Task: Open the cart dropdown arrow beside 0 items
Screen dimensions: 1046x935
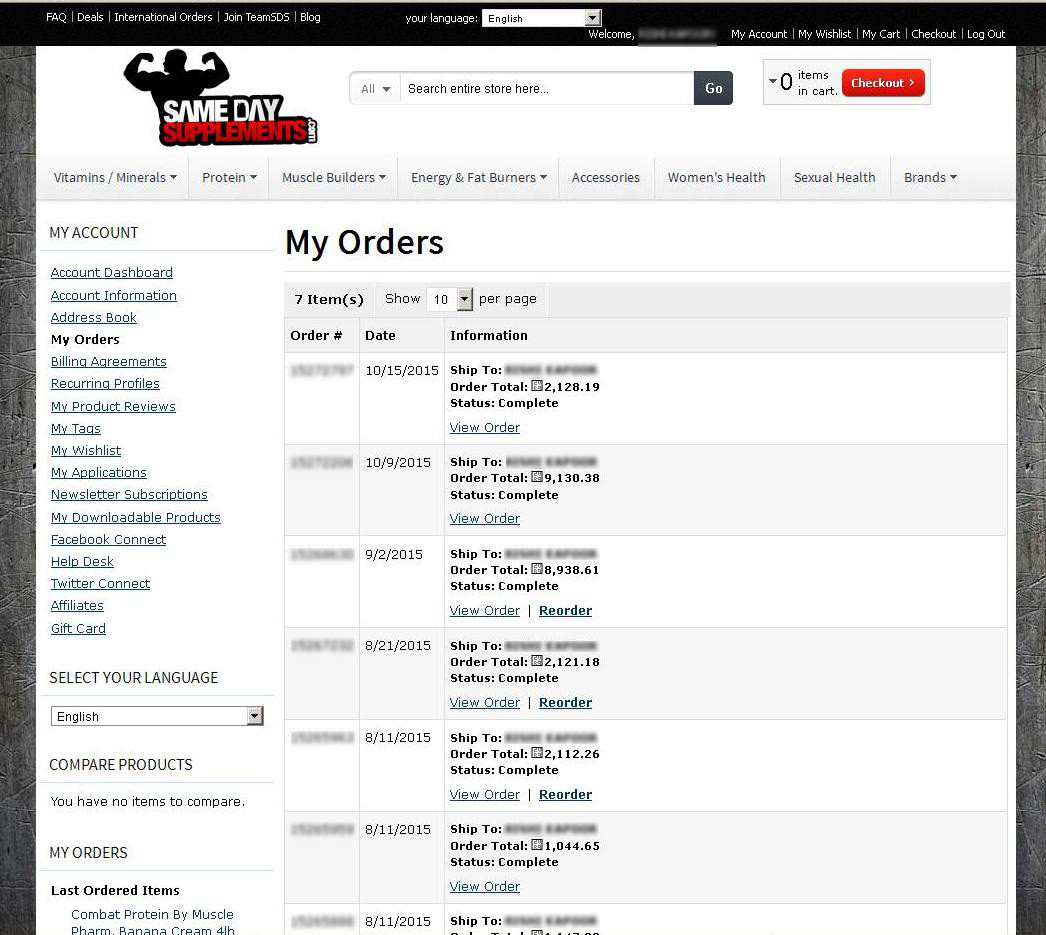Action: click(772, 81)
